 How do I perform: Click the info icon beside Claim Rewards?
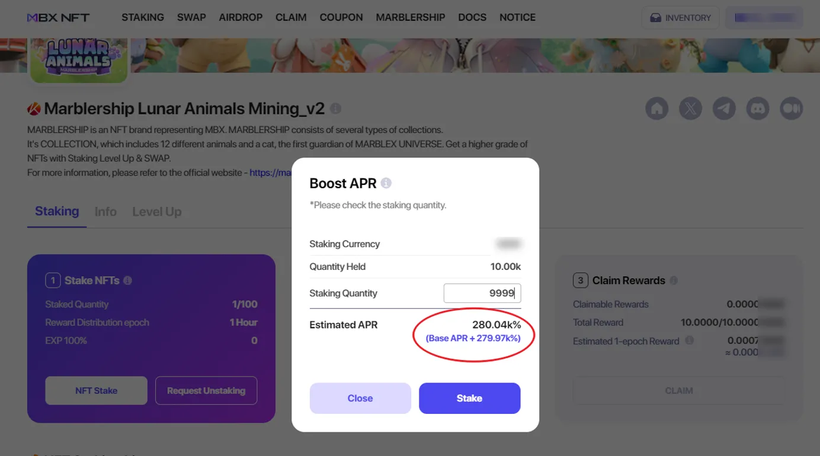[x=673, y=281]
